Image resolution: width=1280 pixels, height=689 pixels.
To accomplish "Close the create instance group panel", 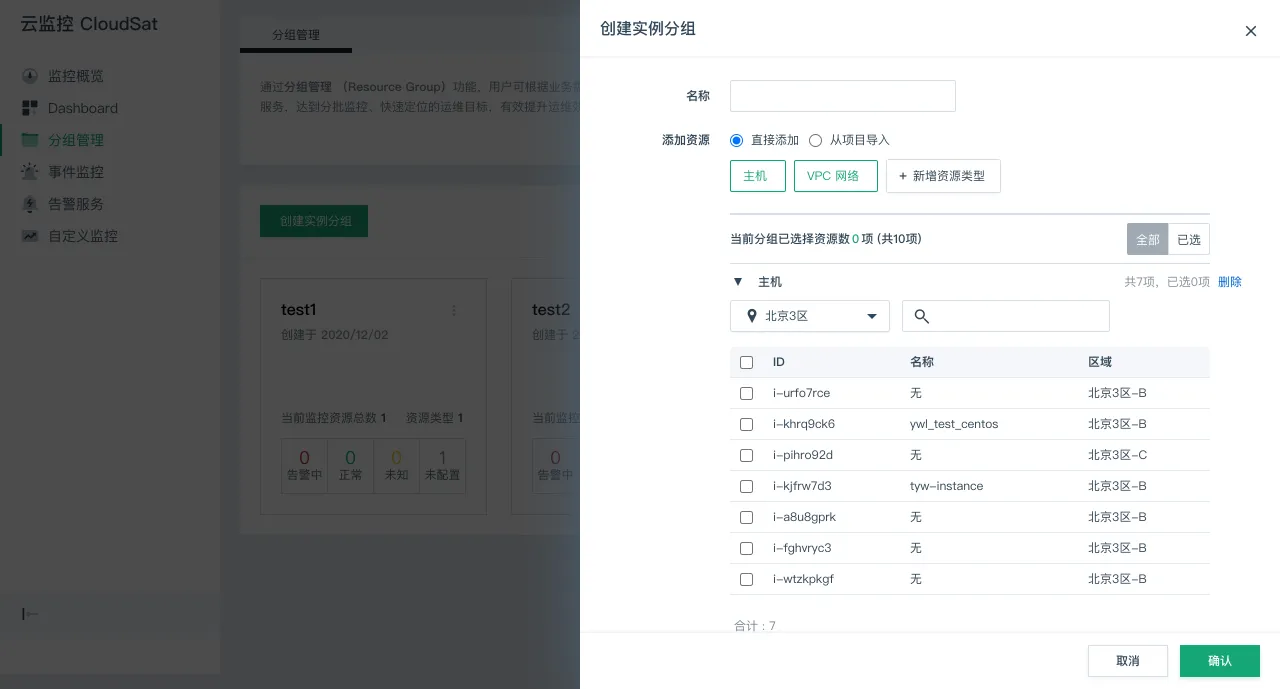I will pos(1250,31).
